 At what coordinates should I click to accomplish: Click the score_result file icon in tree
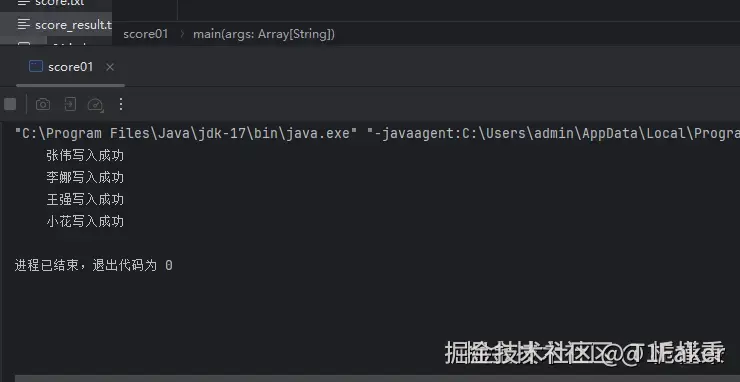[24, 25]
